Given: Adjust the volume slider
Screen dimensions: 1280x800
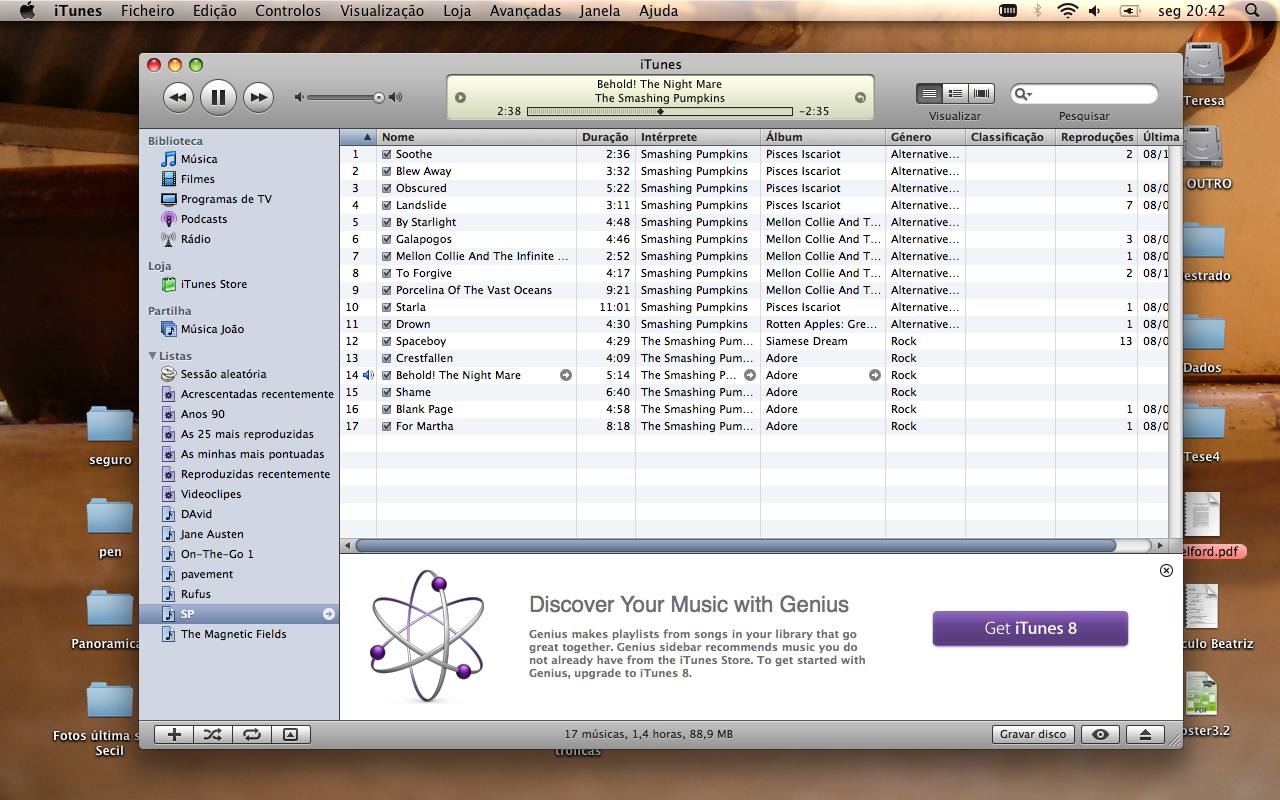Looking at the screenshot, I should tap(346, 97).
